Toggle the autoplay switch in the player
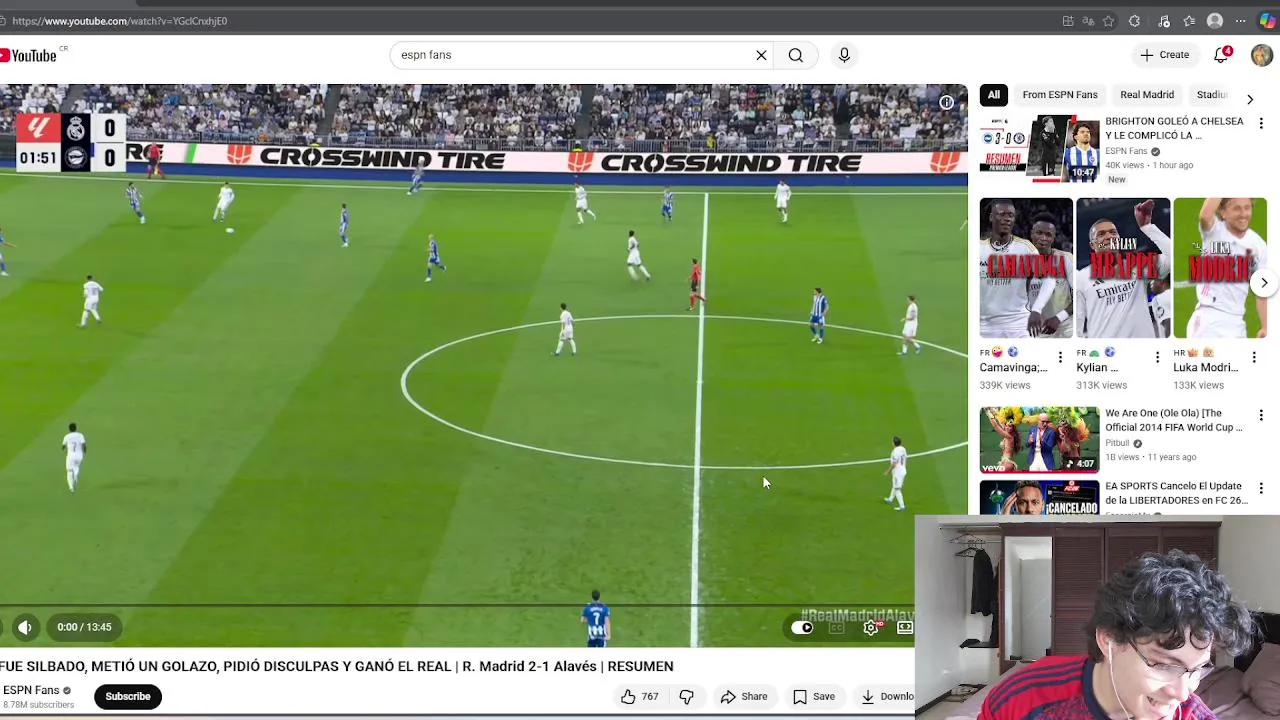This screenshot has width=1280, height=720. (x=802, y=628)
